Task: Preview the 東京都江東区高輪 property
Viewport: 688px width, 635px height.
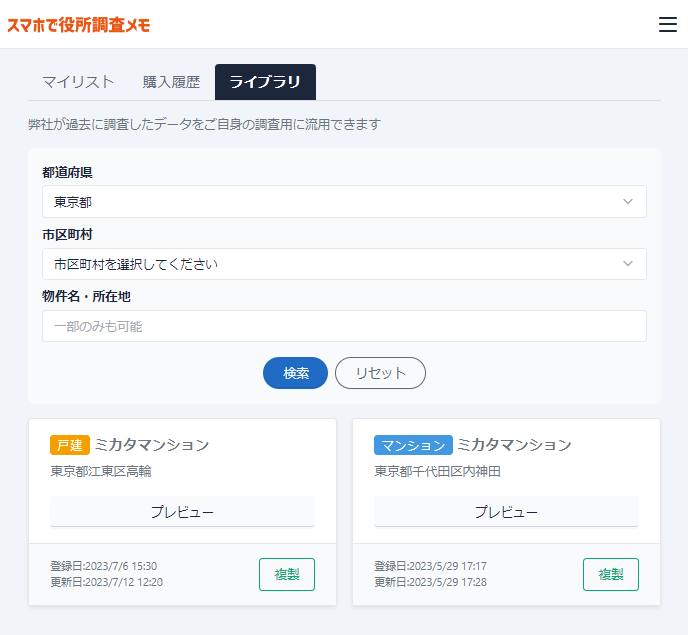Action: tap(182, 512)
